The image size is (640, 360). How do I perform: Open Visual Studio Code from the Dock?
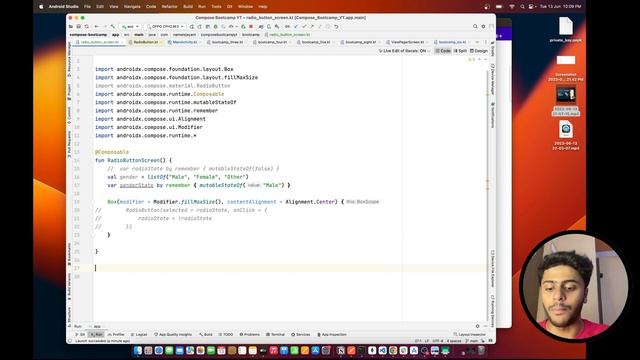coord(382,351)
